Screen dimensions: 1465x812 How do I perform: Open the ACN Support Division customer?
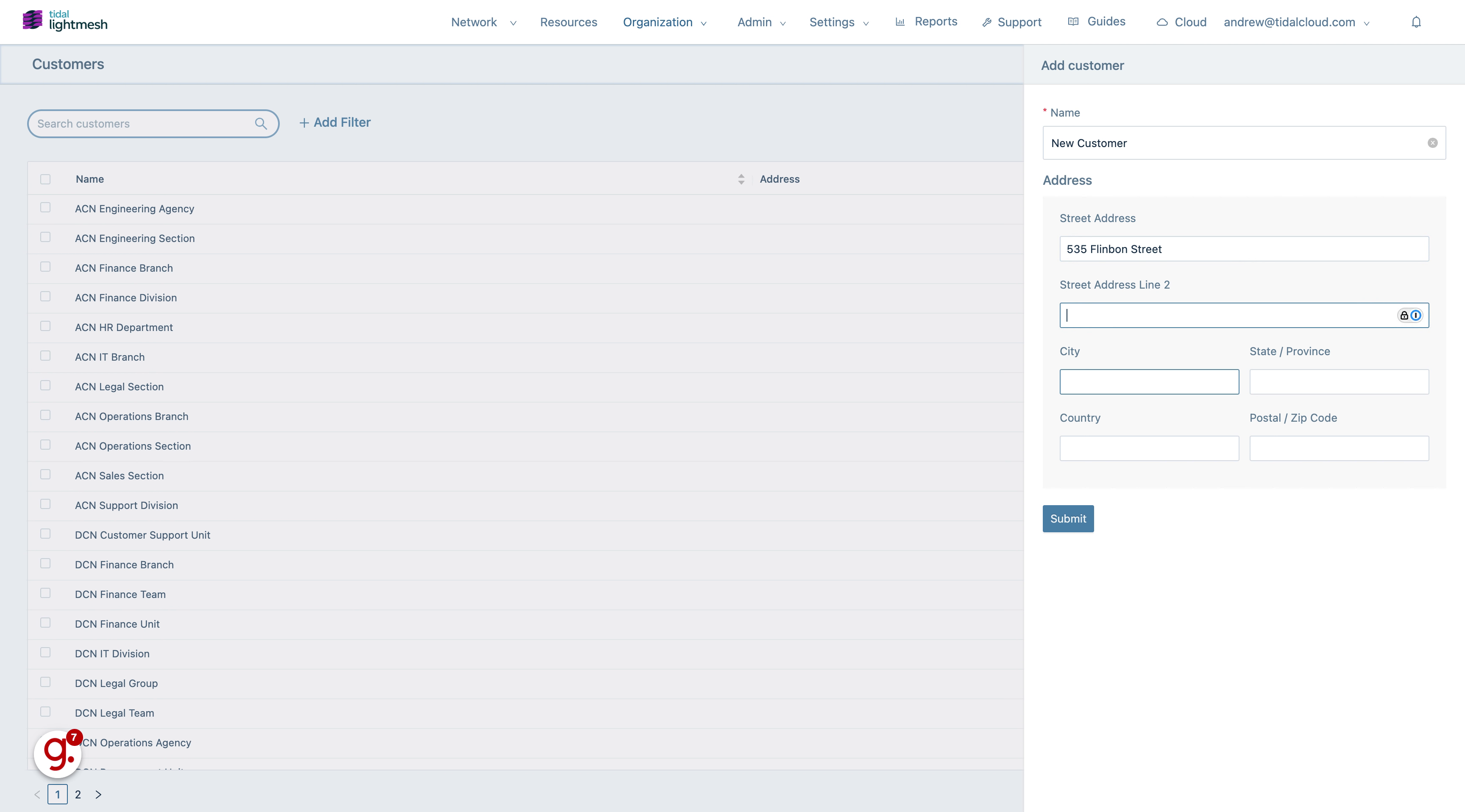pyautogui.click(x=126, y=505)
